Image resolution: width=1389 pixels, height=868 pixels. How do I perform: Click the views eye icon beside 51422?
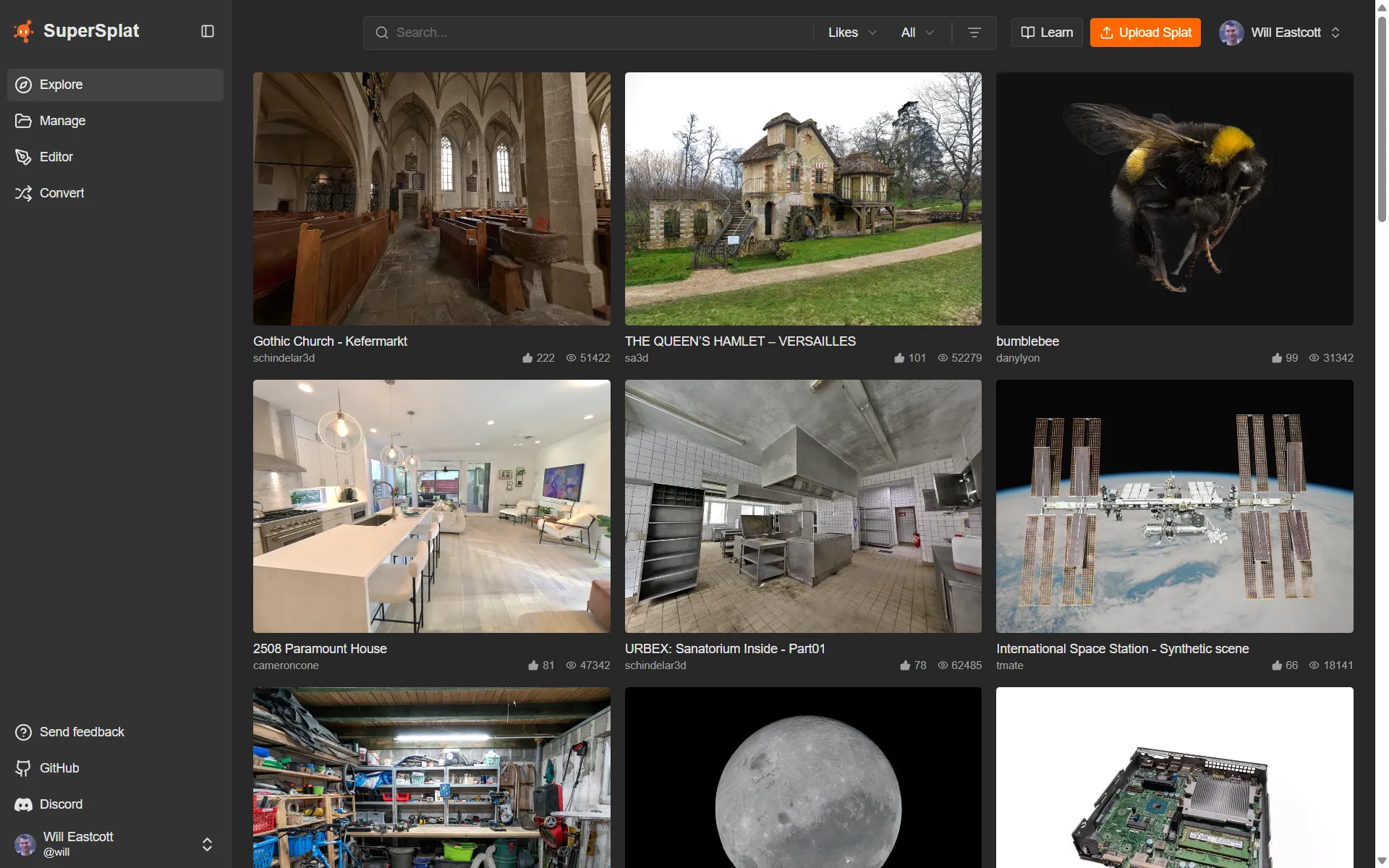tap(571, 358)
